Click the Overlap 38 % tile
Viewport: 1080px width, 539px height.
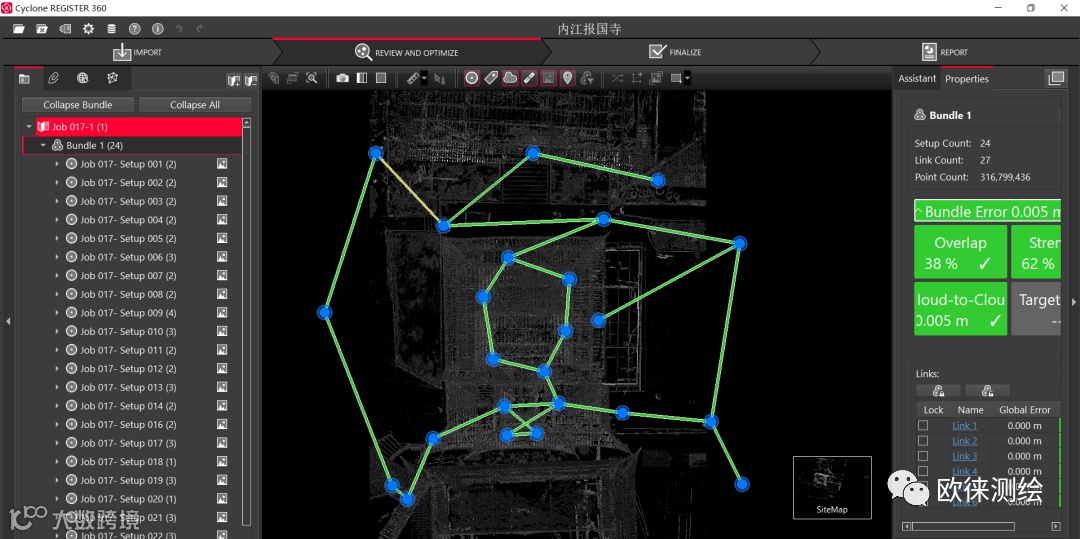[960, 253]
